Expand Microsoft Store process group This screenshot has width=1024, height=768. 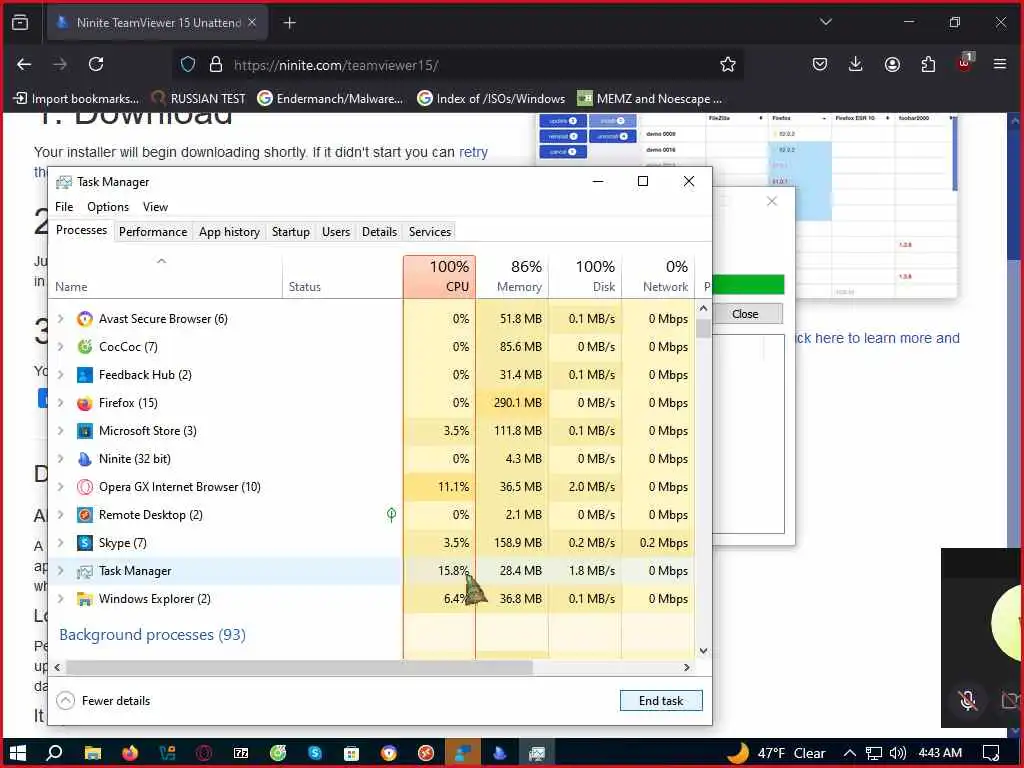pos(61,431)
